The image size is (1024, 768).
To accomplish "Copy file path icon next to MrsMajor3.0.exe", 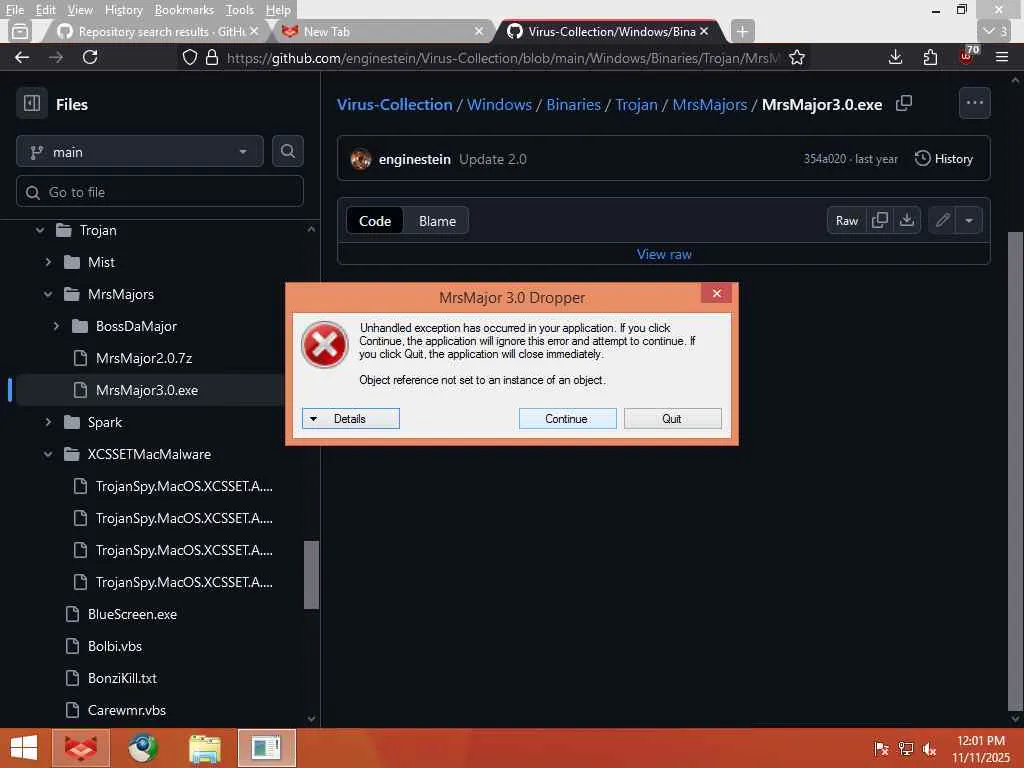I will point(904,103).
